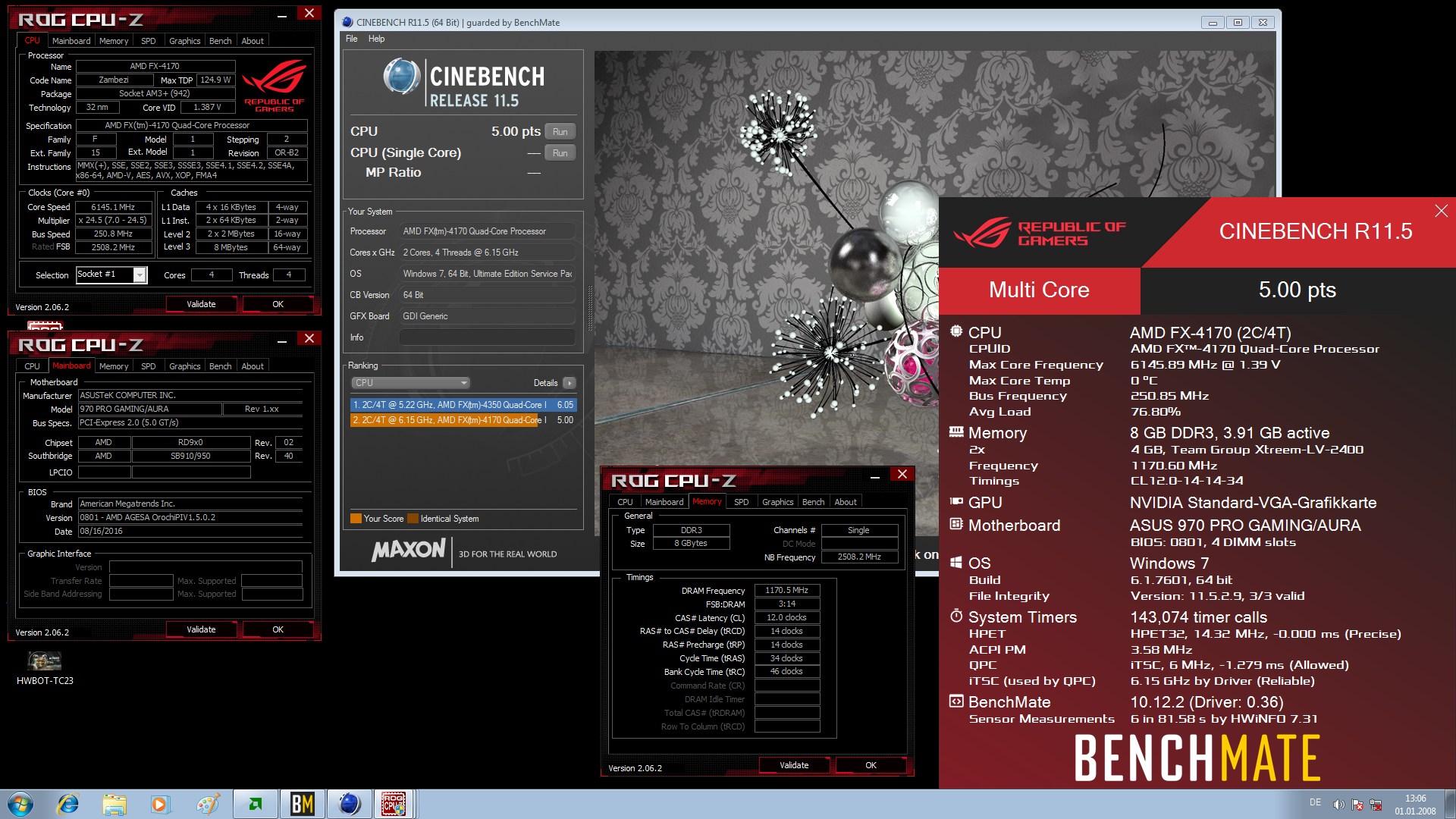Open the green AMD taskbar icon
Image resolution: width=1456 pixels, height=819 pixels.
256,804
